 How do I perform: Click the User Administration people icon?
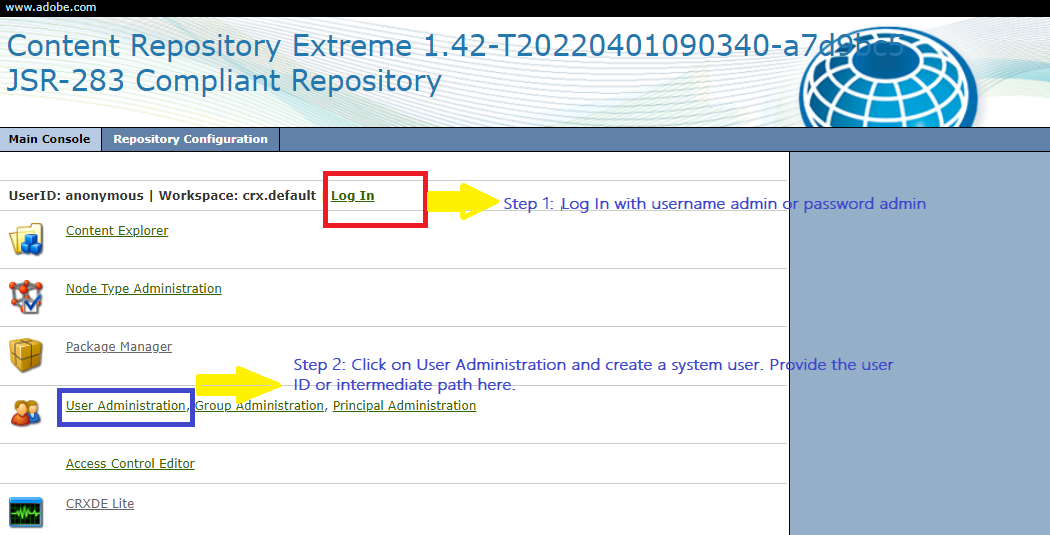[x=26, y=412]
